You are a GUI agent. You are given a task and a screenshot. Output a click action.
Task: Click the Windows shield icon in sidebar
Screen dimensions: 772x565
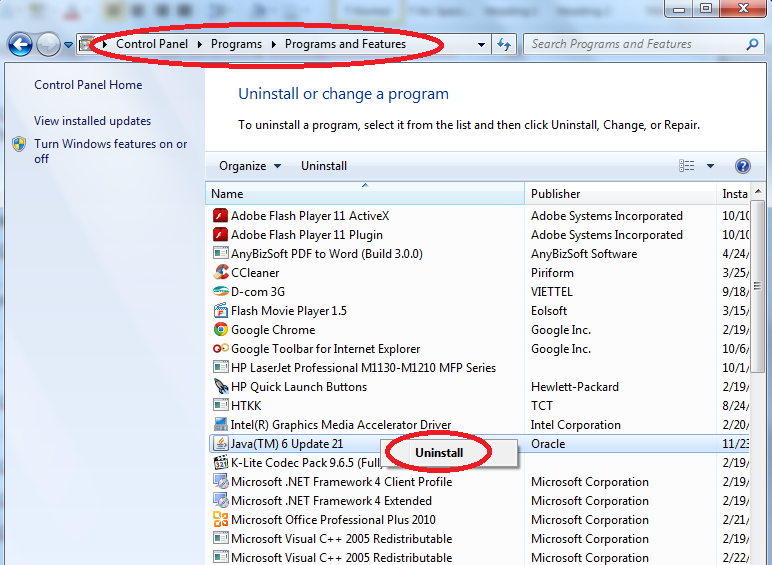click(x=19, y=144)
